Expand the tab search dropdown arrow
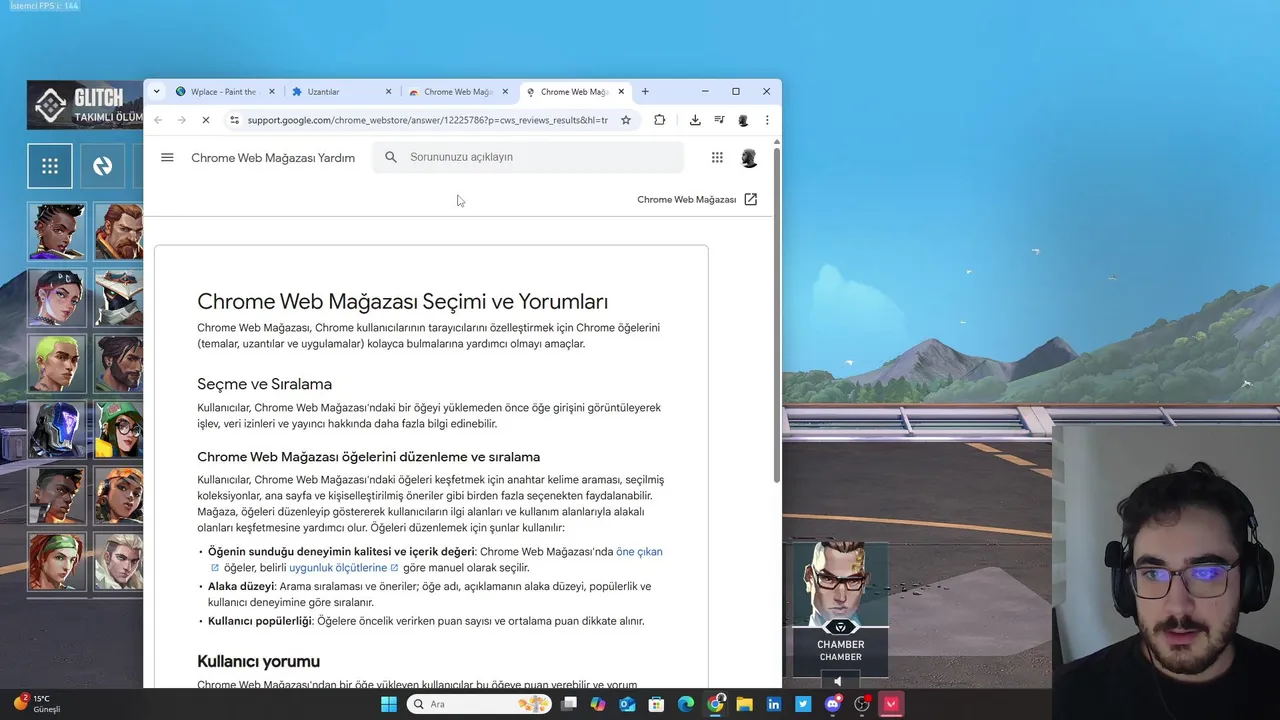The image size is (1280, 720). 156,91
